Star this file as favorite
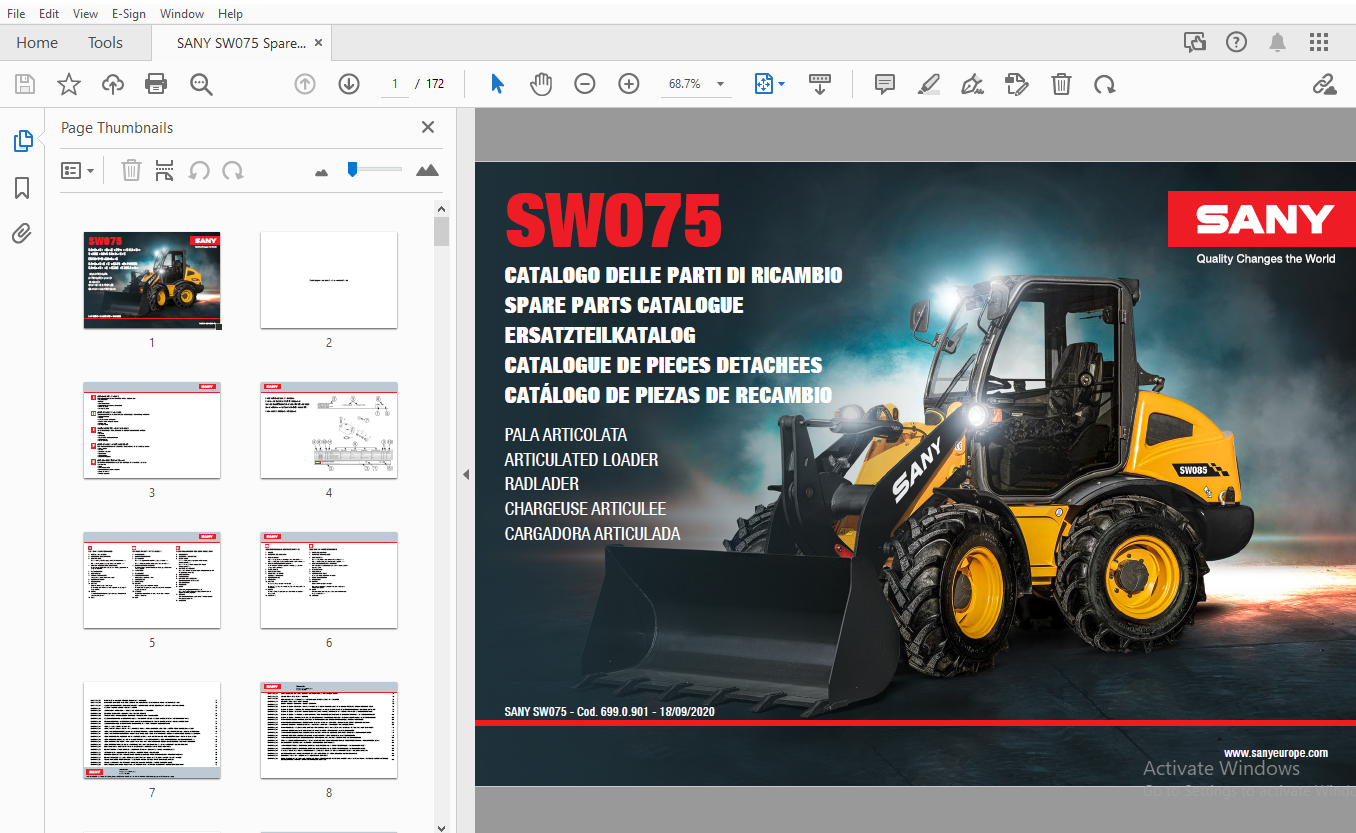This screenshot has width=1356, height=833. [69, 84]
